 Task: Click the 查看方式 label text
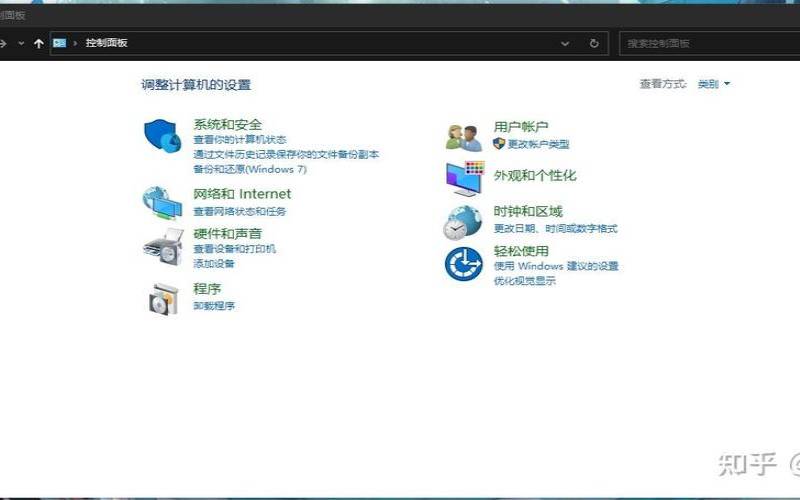pos(663,84)
